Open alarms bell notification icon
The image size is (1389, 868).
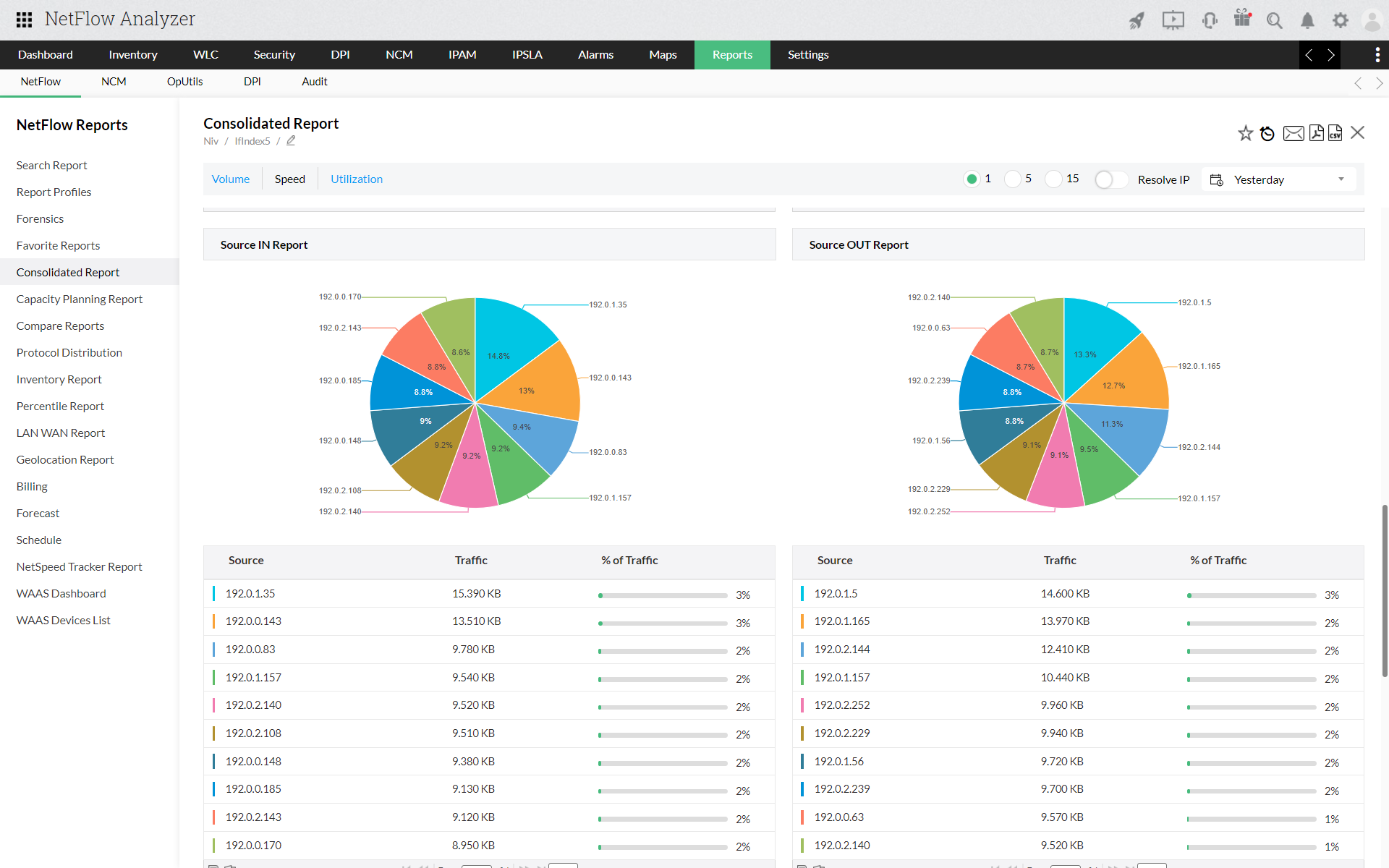1307,21
